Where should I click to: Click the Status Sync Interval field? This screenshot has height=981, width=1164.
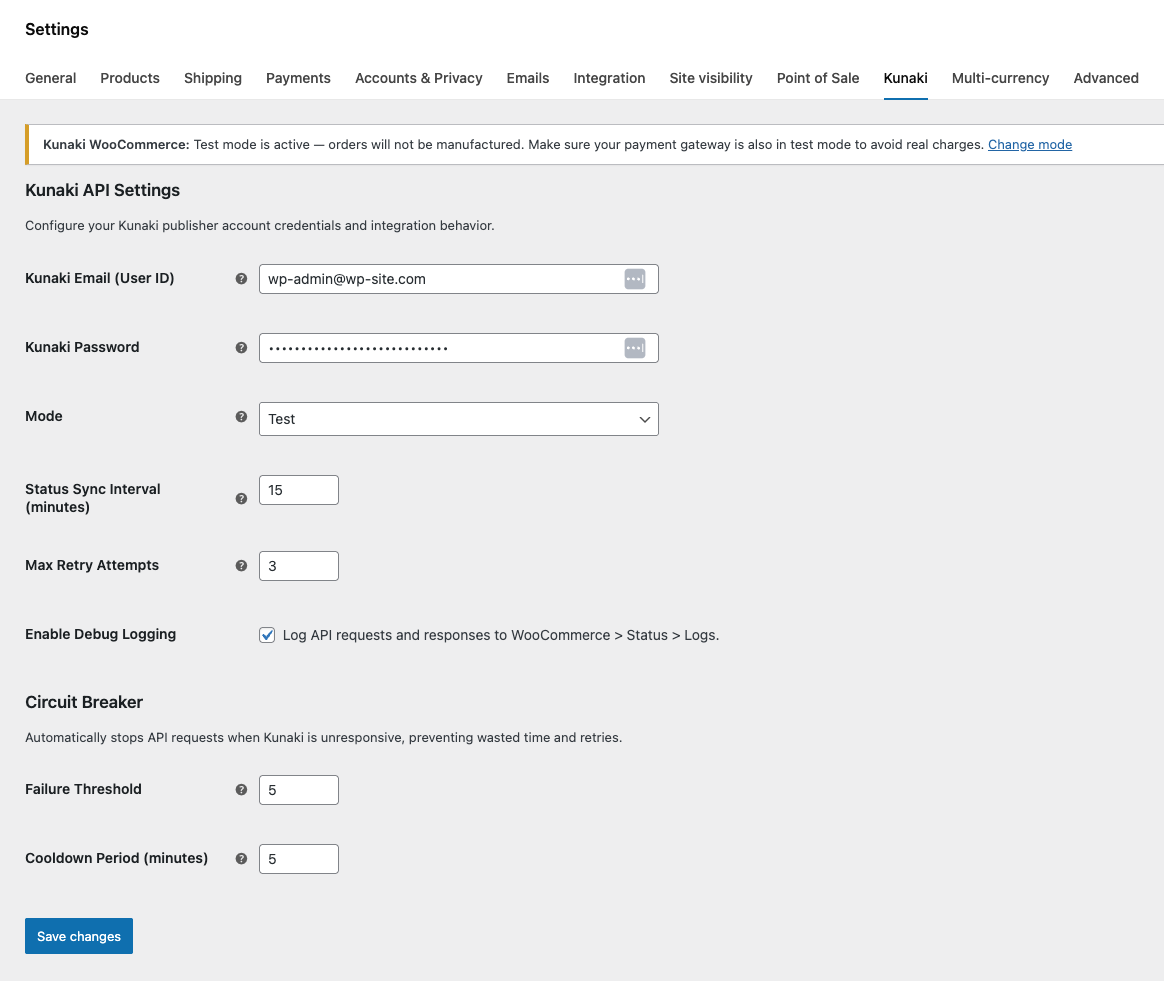(x=298, y=490)
